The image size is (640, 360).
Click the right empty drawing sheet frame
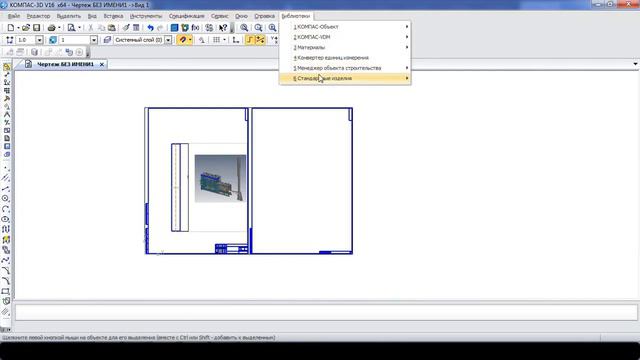pos(302,181)
